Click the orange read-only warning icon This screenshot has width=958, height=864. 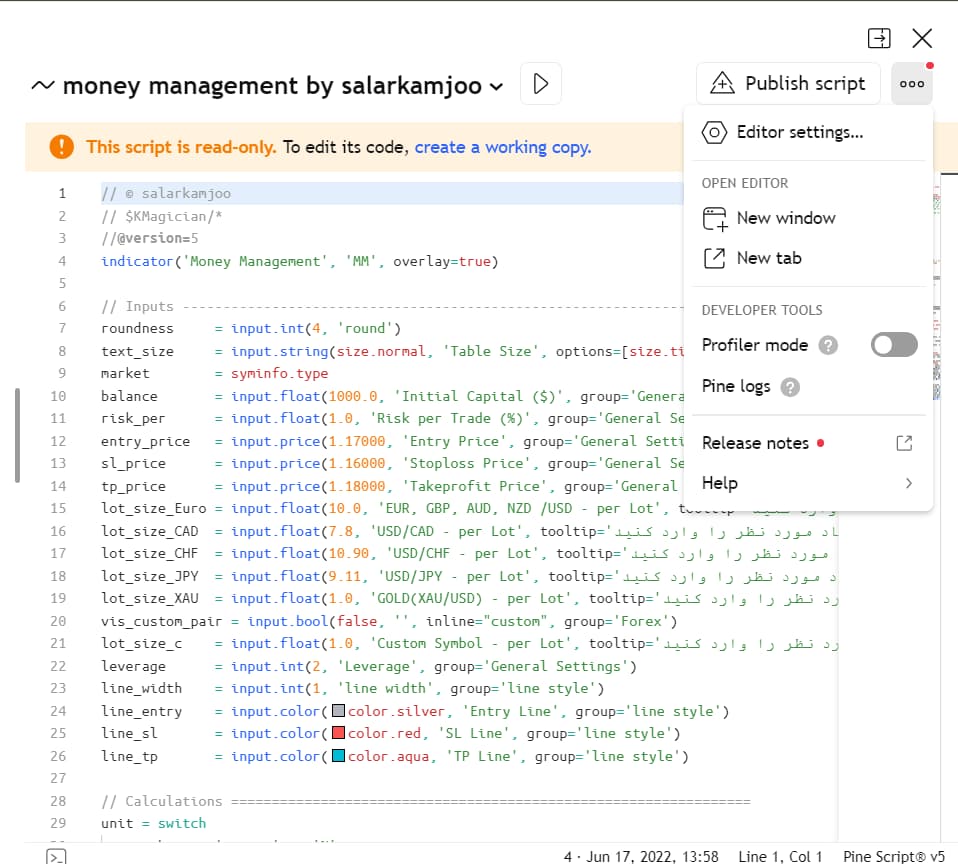(61, 147)
